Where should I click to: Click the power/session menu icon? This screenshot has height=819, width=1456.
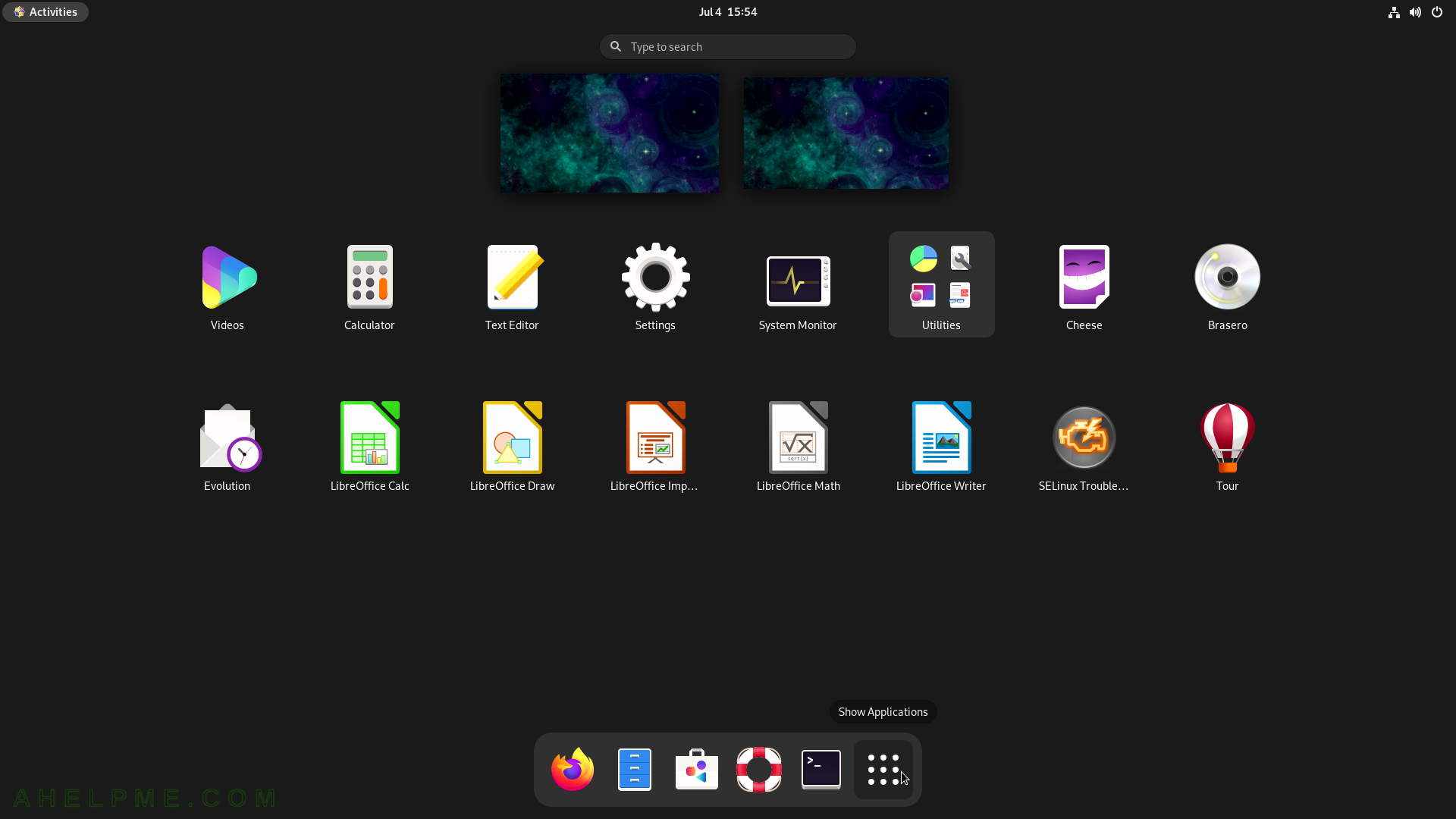[x=1437, y=11]
